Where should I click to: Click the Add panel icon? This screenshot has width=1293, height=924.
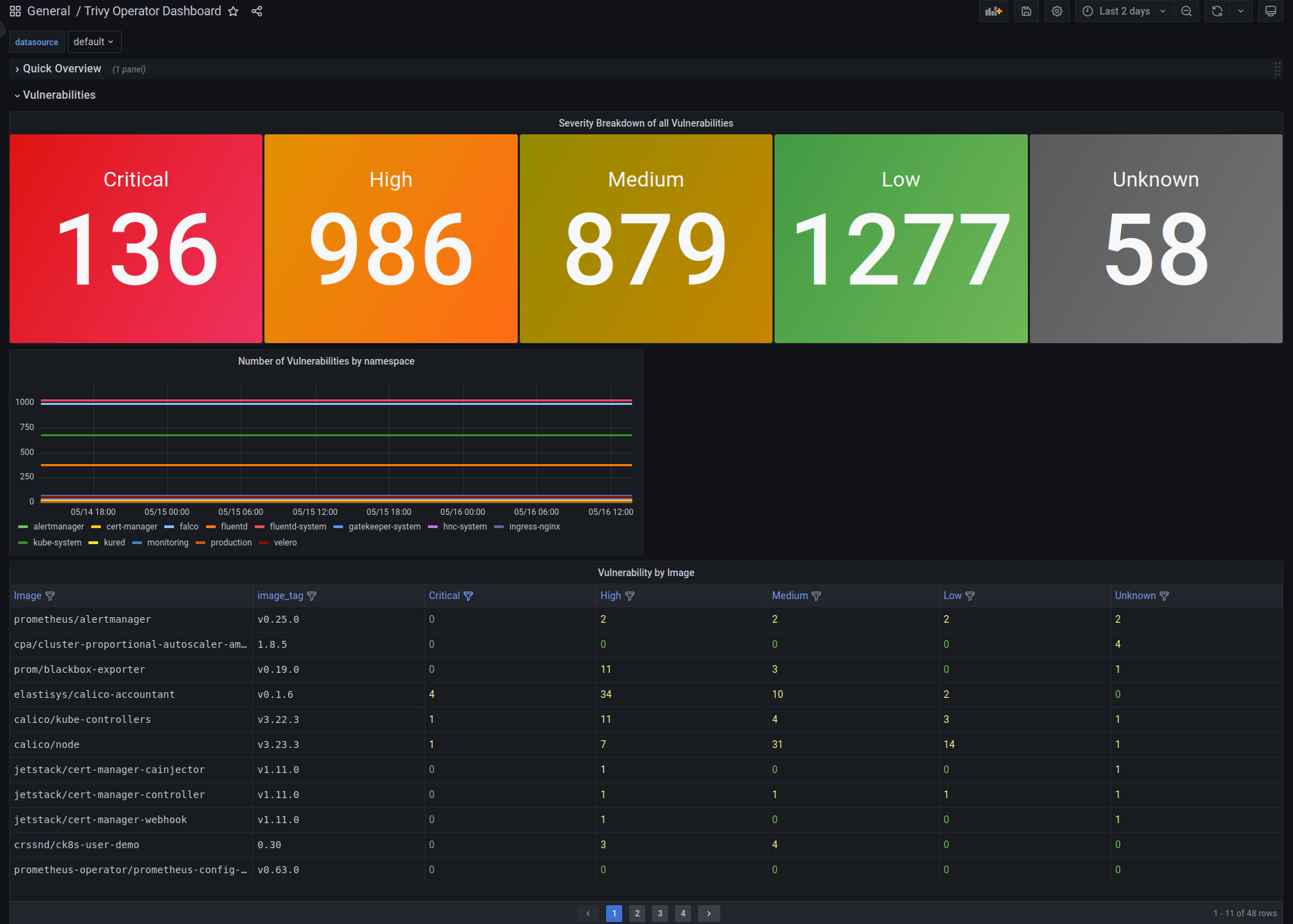993,11
